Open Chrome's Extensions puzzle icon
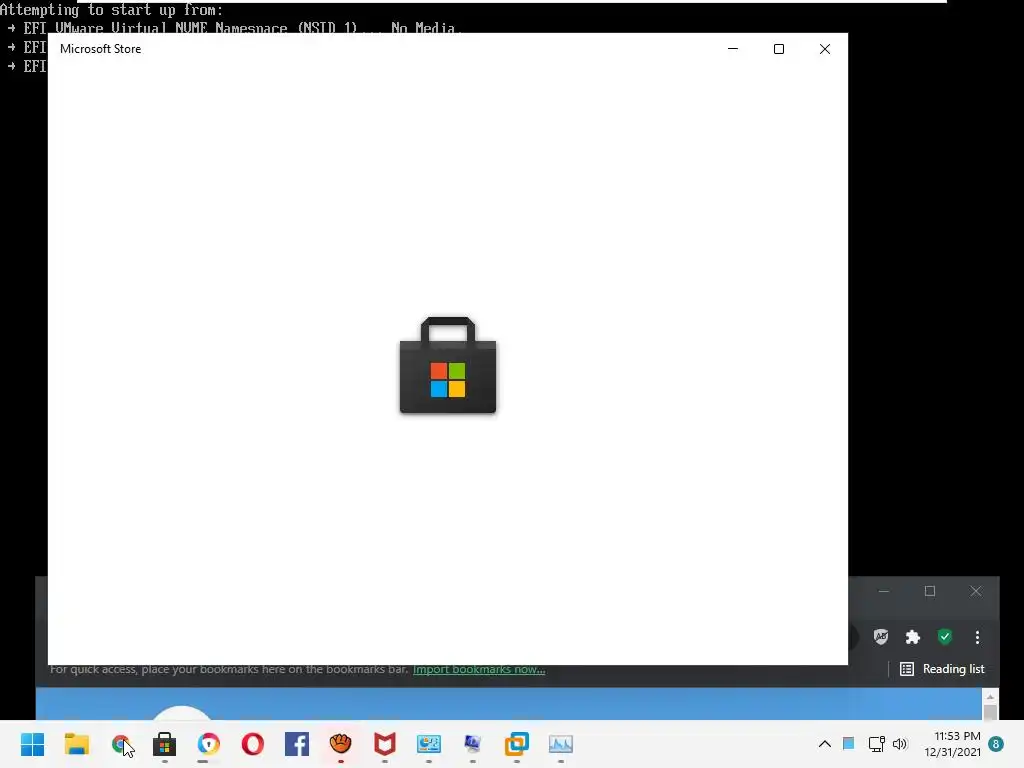Image resolution: width=1024 pixels, height=768 pixels. point(912,637)
